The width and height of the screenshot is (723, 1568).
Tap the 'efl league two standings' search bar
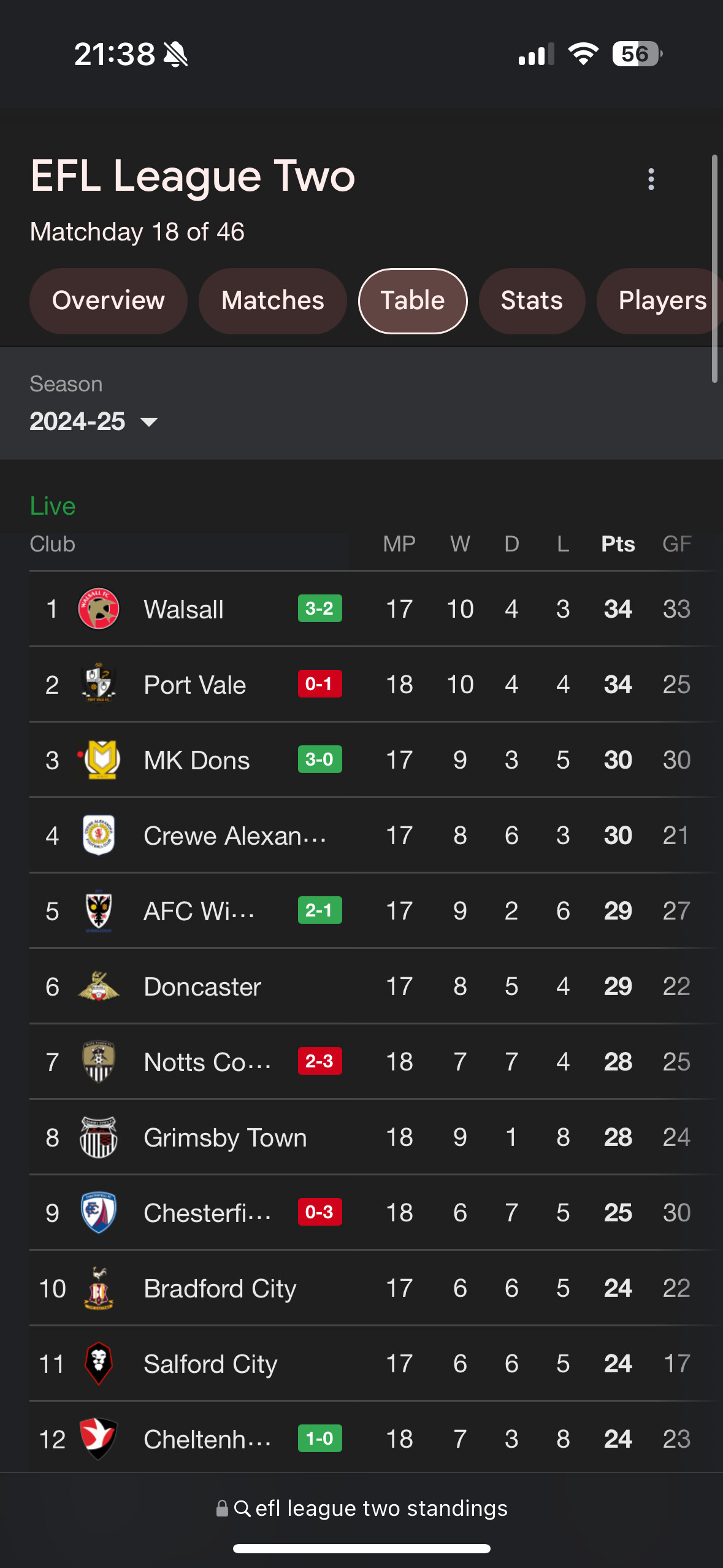(362, 1508)
